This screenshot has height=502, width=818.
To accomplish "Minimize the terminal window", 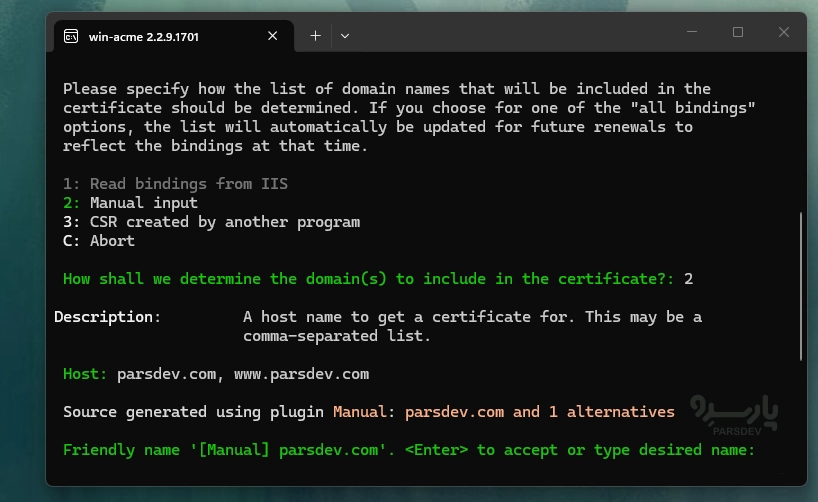I will (692, 32).
